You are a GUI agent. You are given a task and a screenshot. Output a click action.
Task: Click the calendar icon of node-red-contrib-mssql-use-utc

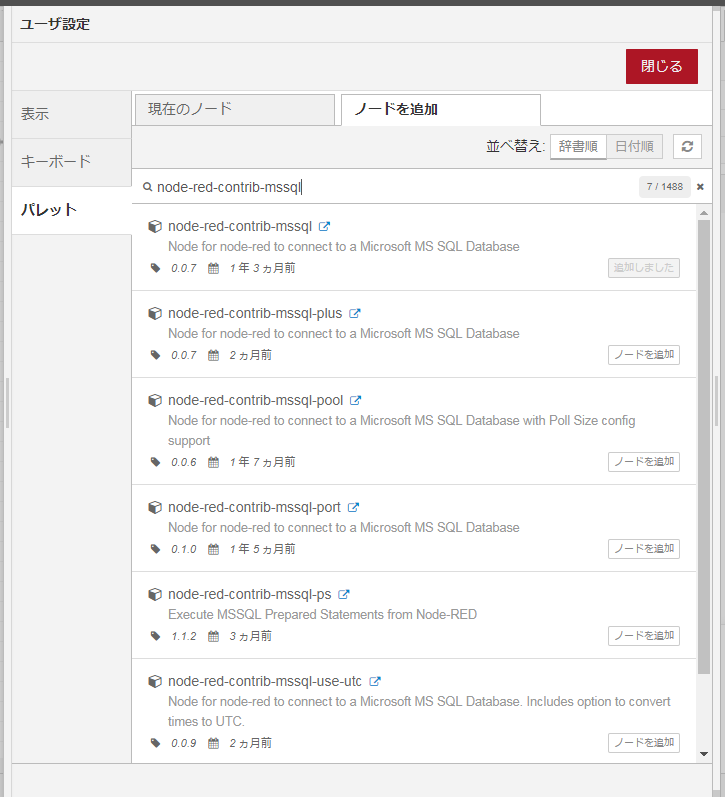point(214,743)
